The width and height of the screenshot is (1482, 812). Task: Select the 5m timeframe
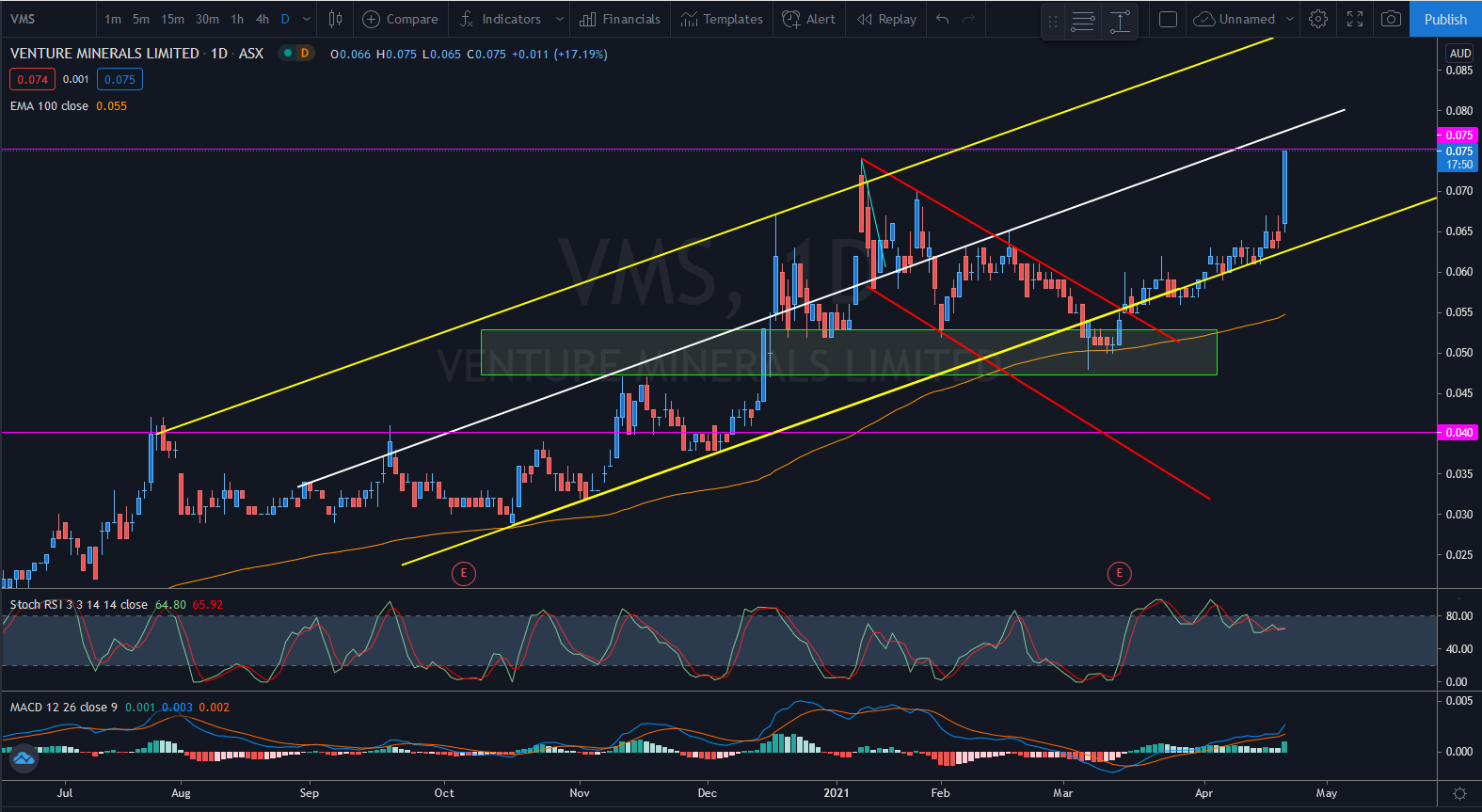click(x=141, y=19)
